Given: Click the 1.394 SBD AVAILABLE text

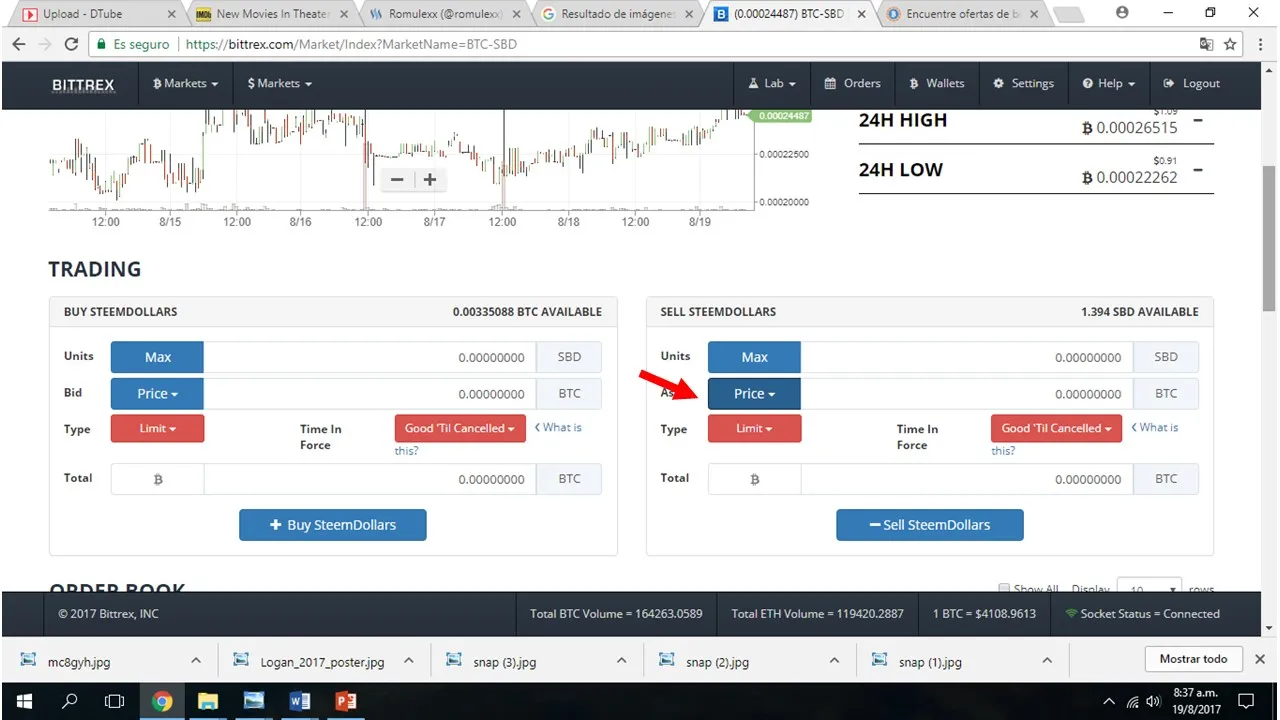Looking at the screenshot, I should (1140, 312).
